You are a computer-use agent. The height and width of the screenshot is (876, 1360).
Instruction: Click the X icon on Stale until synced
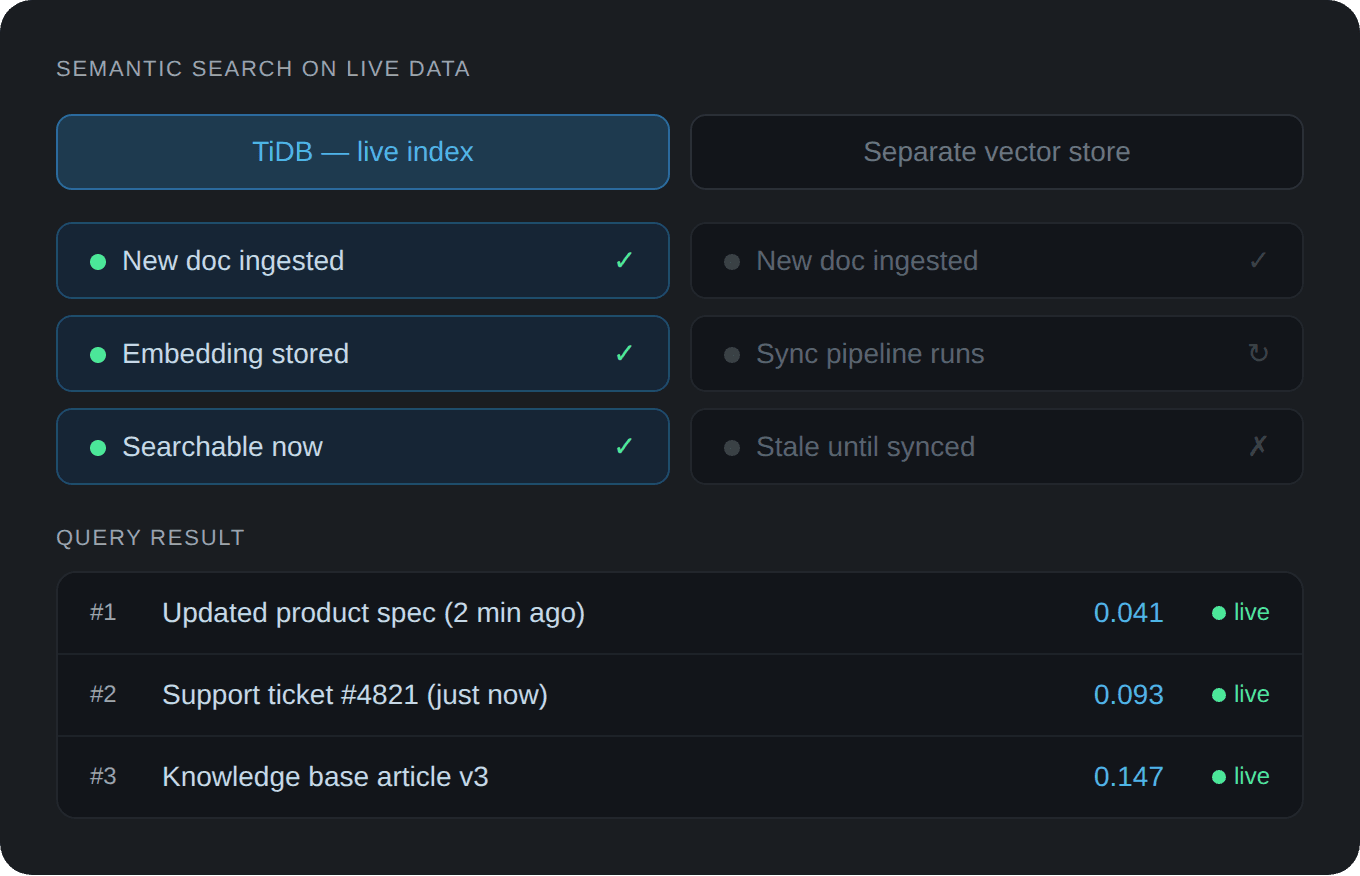point(1258,447)
